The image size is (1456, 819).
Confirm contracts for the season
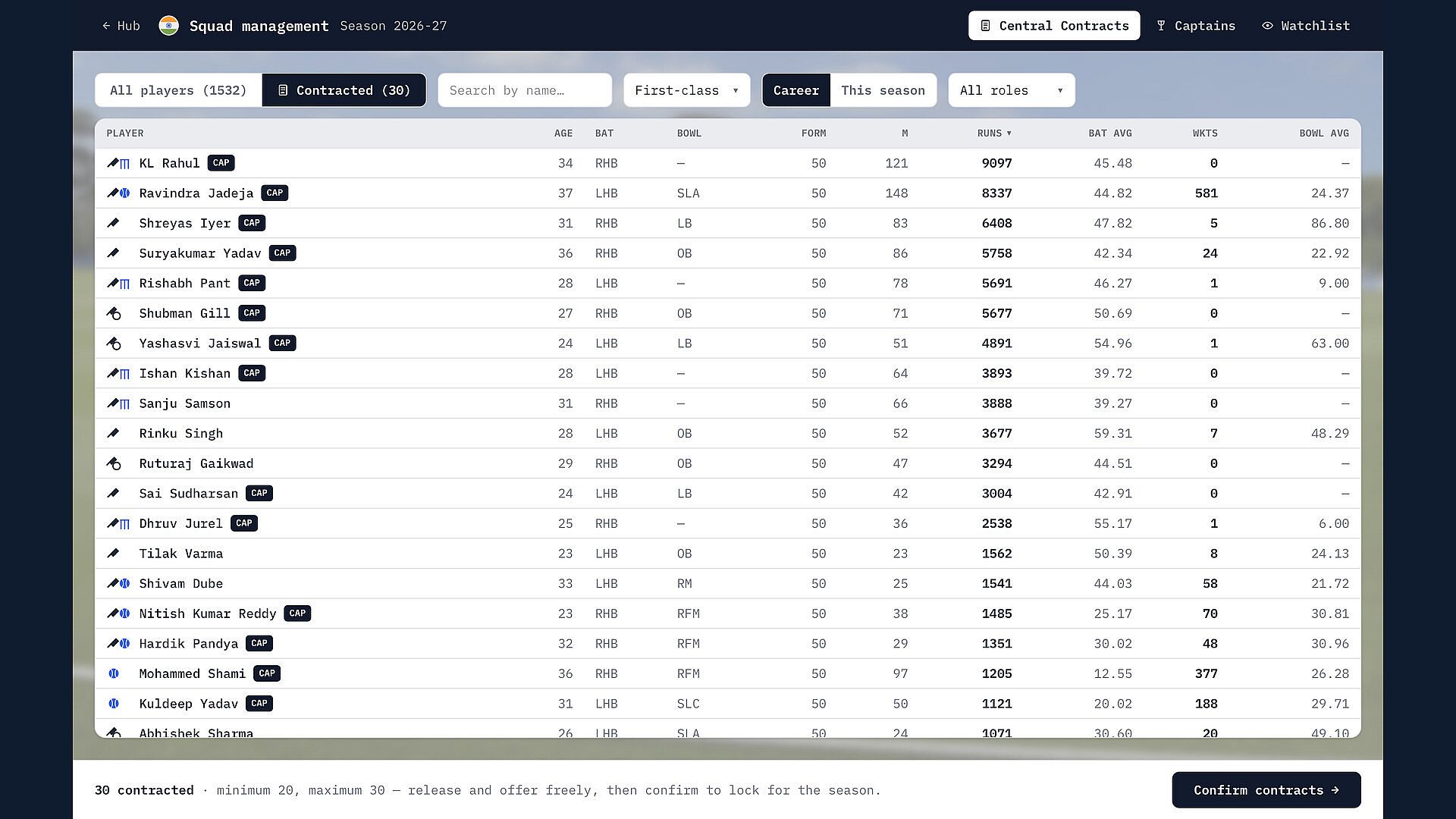(x=1266, y=790)
